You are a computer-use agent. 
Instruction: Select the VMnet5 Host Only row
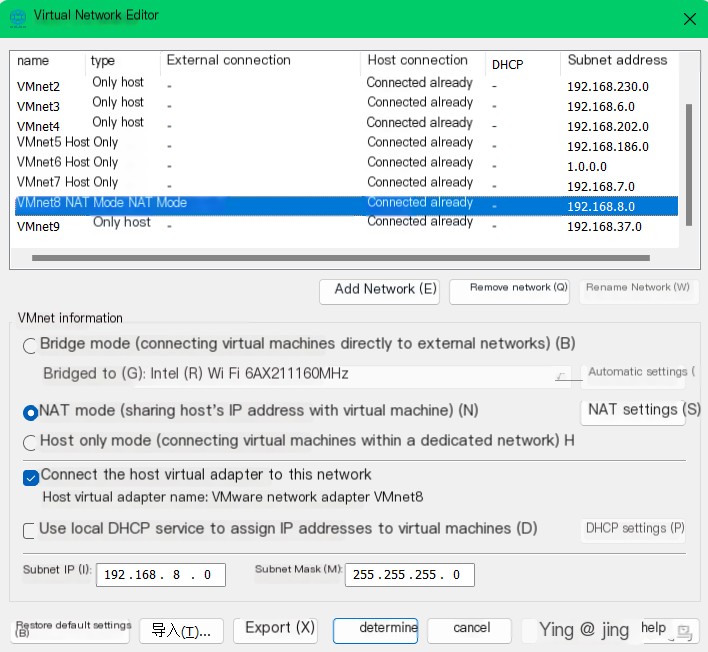[x=346, y=144]
